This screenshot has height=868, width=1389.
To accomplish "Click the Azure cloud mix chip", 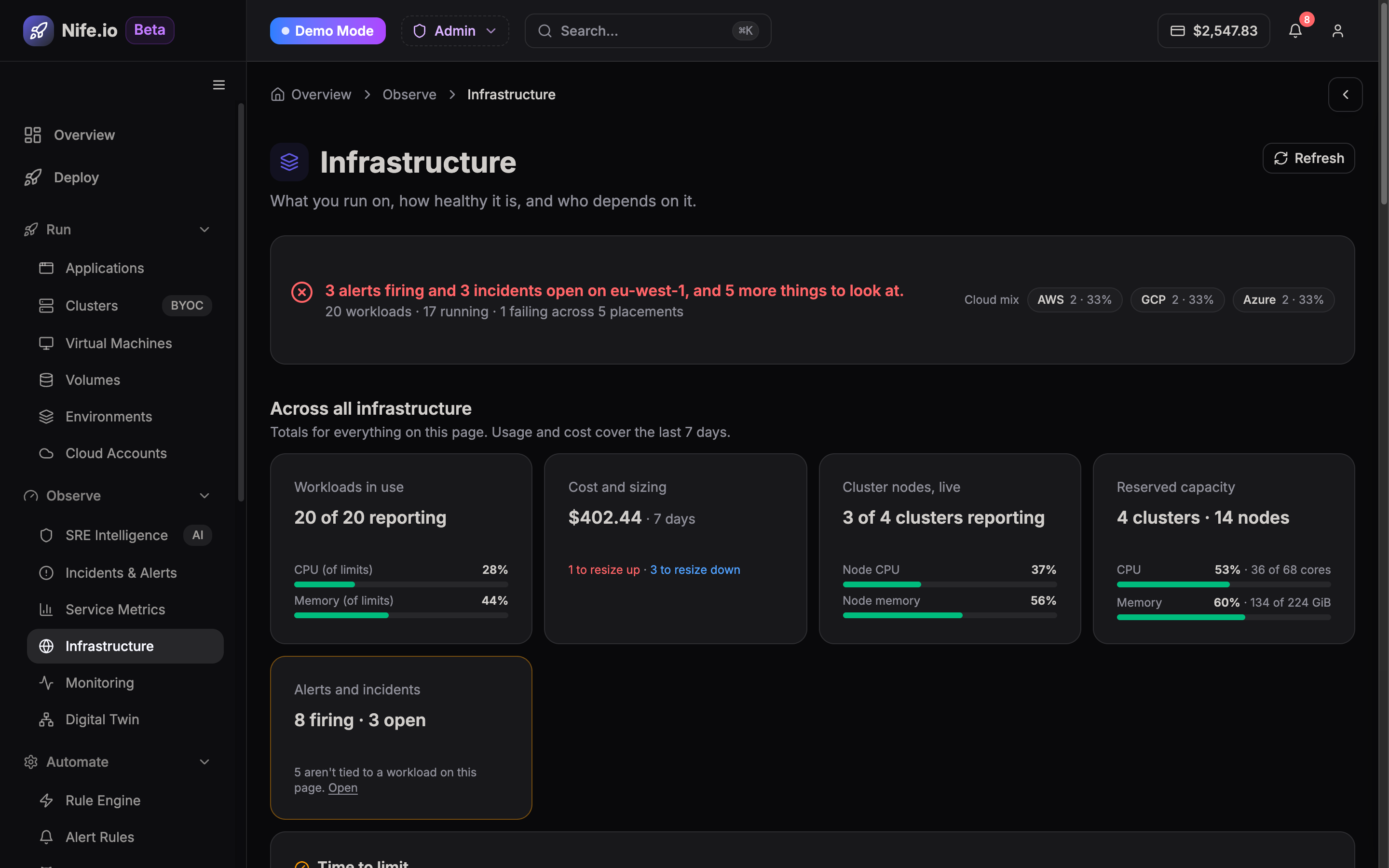I will click(x=1283, y=299).
